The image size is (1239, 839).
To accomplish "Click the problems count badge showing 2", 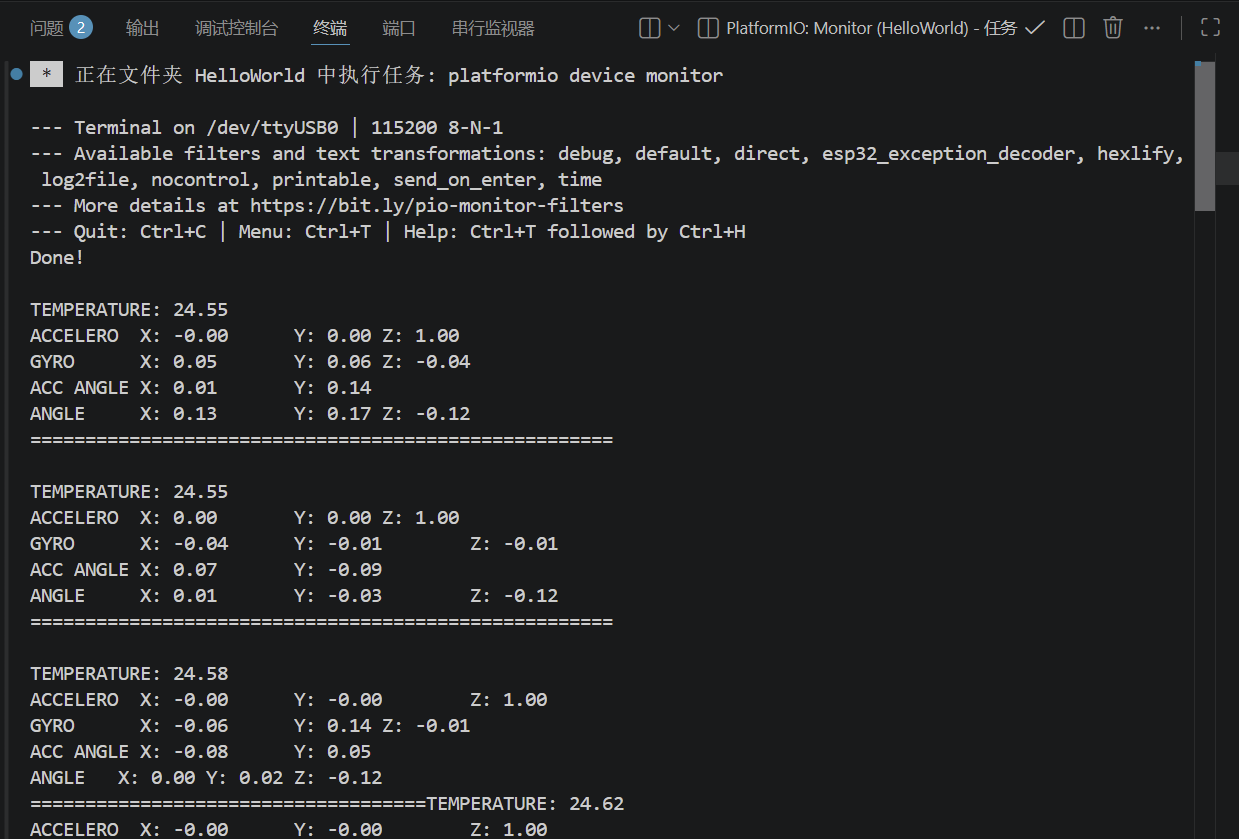I will [x=81, y=27].
